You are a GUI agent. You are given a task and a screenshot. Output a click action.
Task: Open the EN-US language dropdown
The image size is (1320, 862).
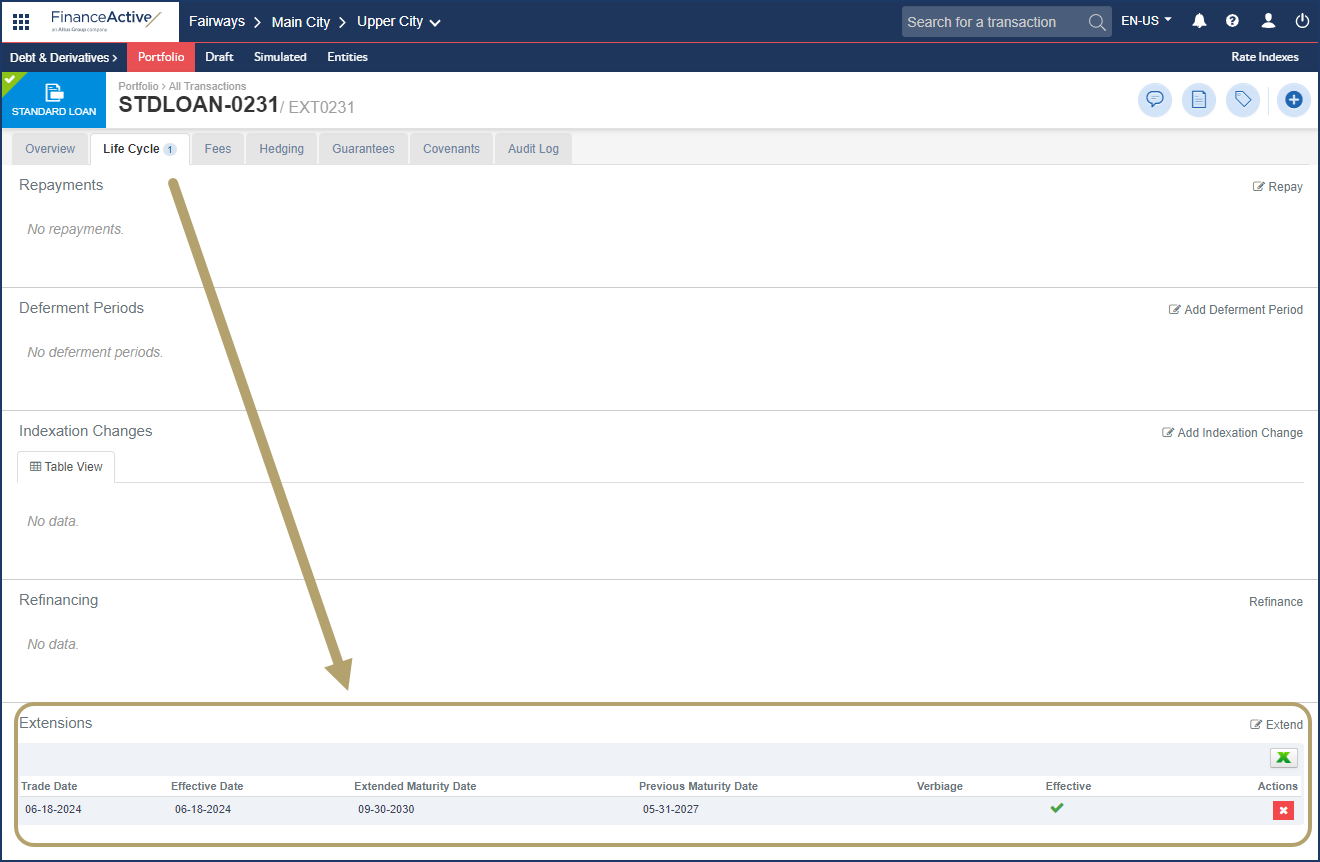[1146, 21]
